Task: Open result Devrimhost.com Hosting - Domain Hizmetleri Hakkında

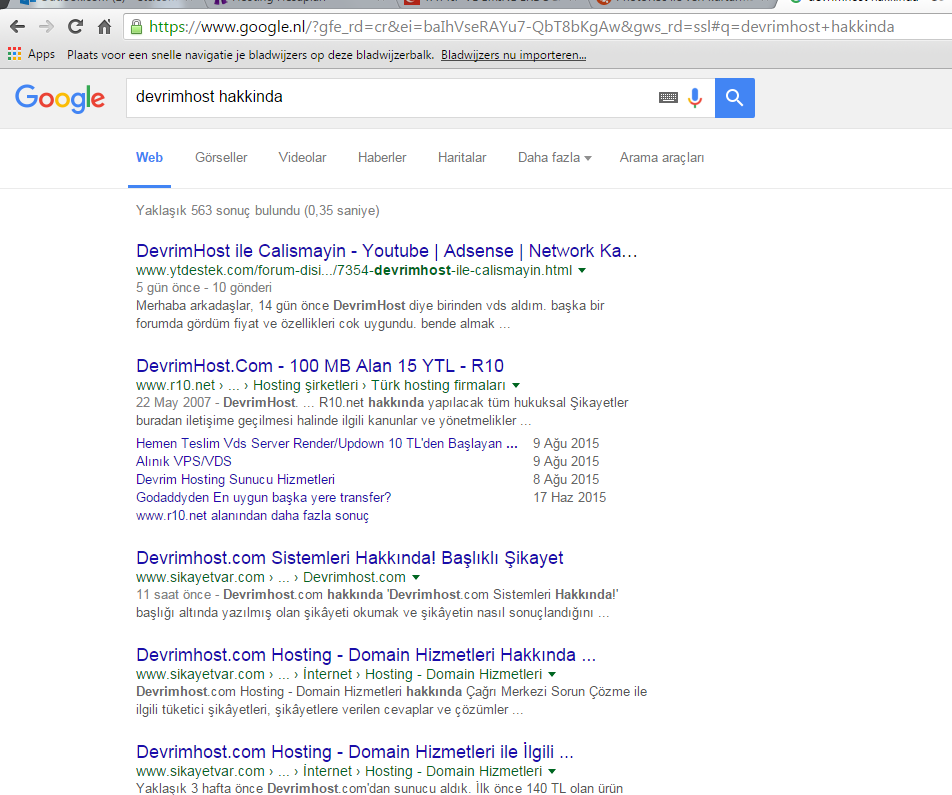Action: click(x=366, y=655)
